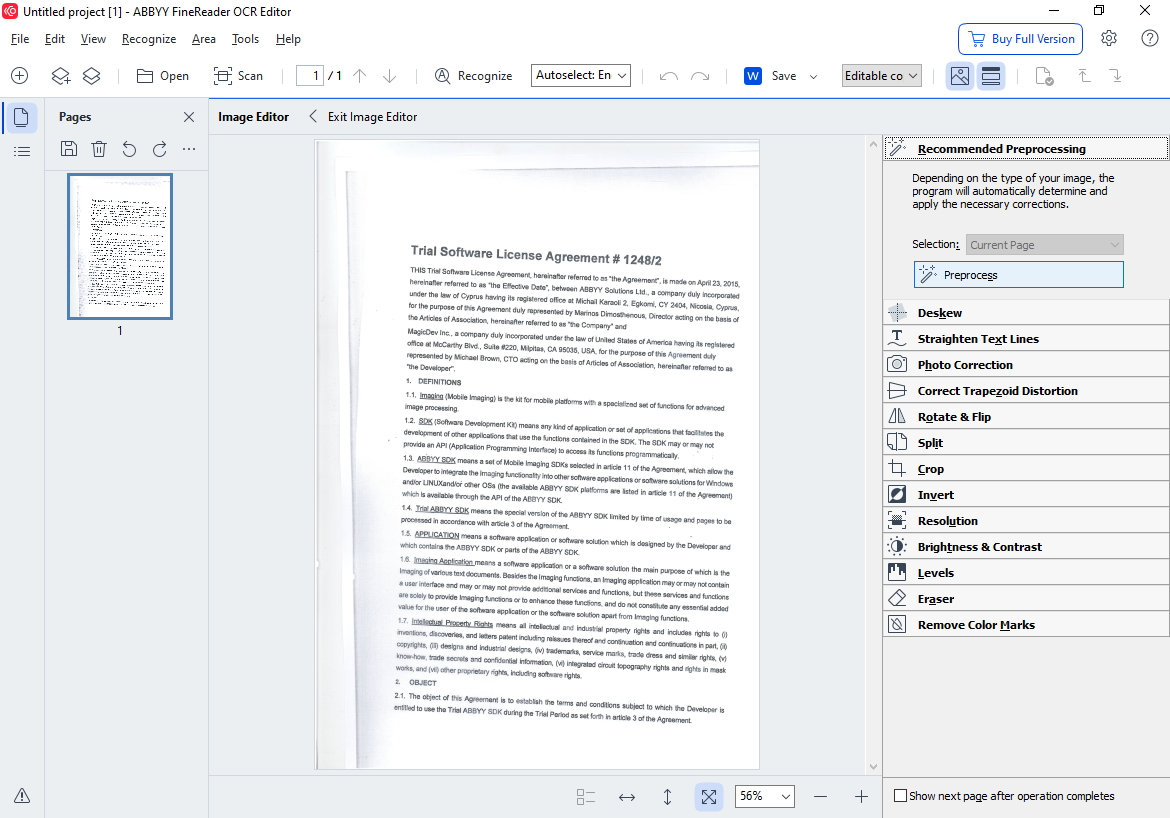The image size is (1170, 818).
Task: Click Buy Full Version
Action: 1020,39
